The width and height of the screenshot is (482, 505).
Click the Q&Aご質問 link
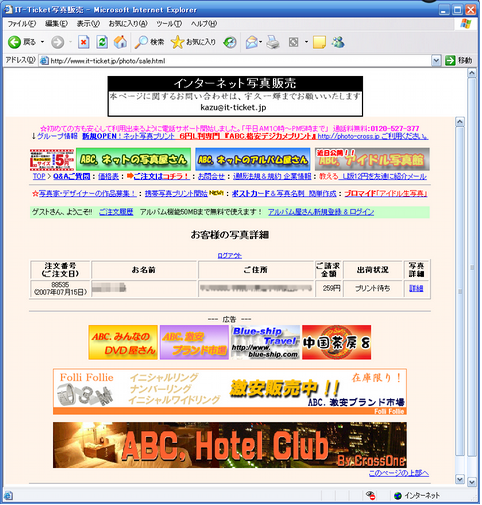point(71,176)
